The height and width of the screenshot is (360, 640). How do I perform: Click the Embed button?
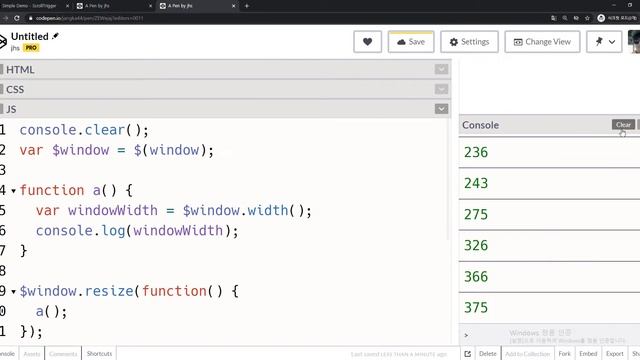pyautogui.click(x=588, y=353)
